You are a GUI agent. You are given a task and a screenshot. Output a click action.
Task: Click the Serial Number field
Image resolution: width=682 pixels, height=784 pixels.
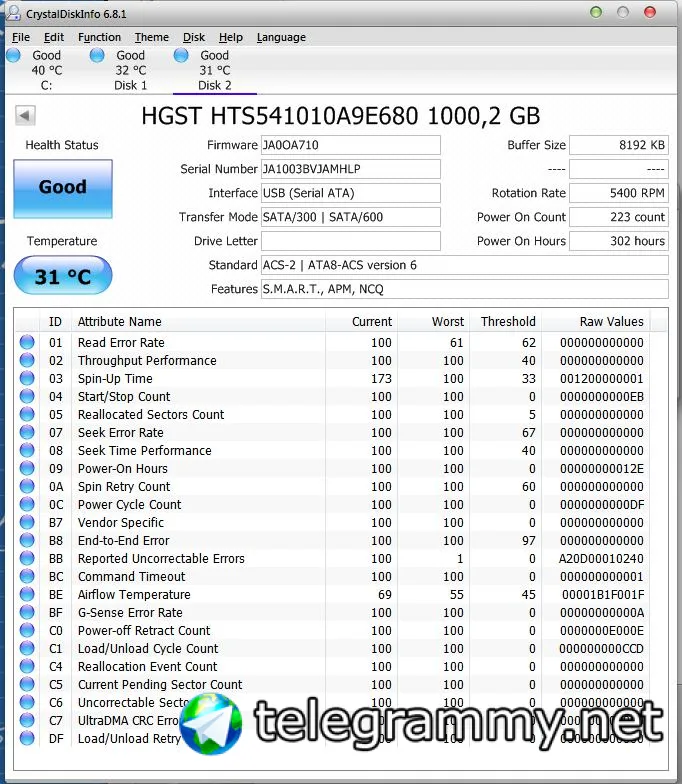pyautogui.click(x=350, y=169)
